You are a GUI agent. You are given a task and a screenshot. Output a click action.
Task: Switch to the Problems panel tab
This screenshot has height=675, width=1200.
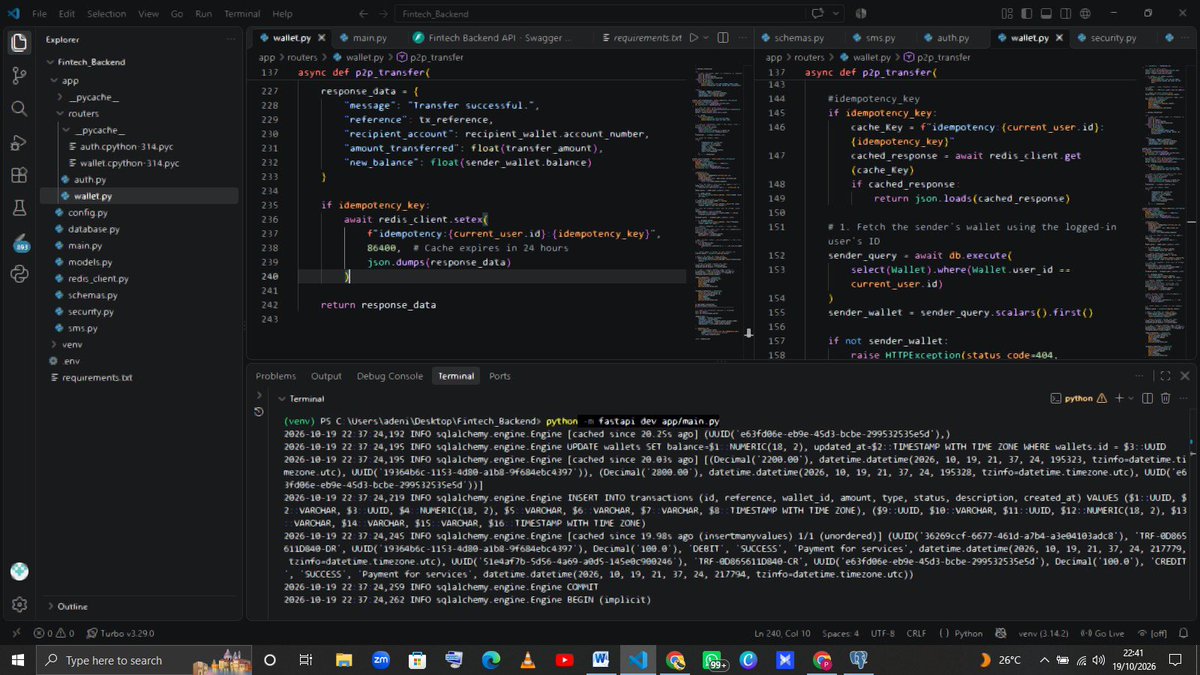(276, 376)
